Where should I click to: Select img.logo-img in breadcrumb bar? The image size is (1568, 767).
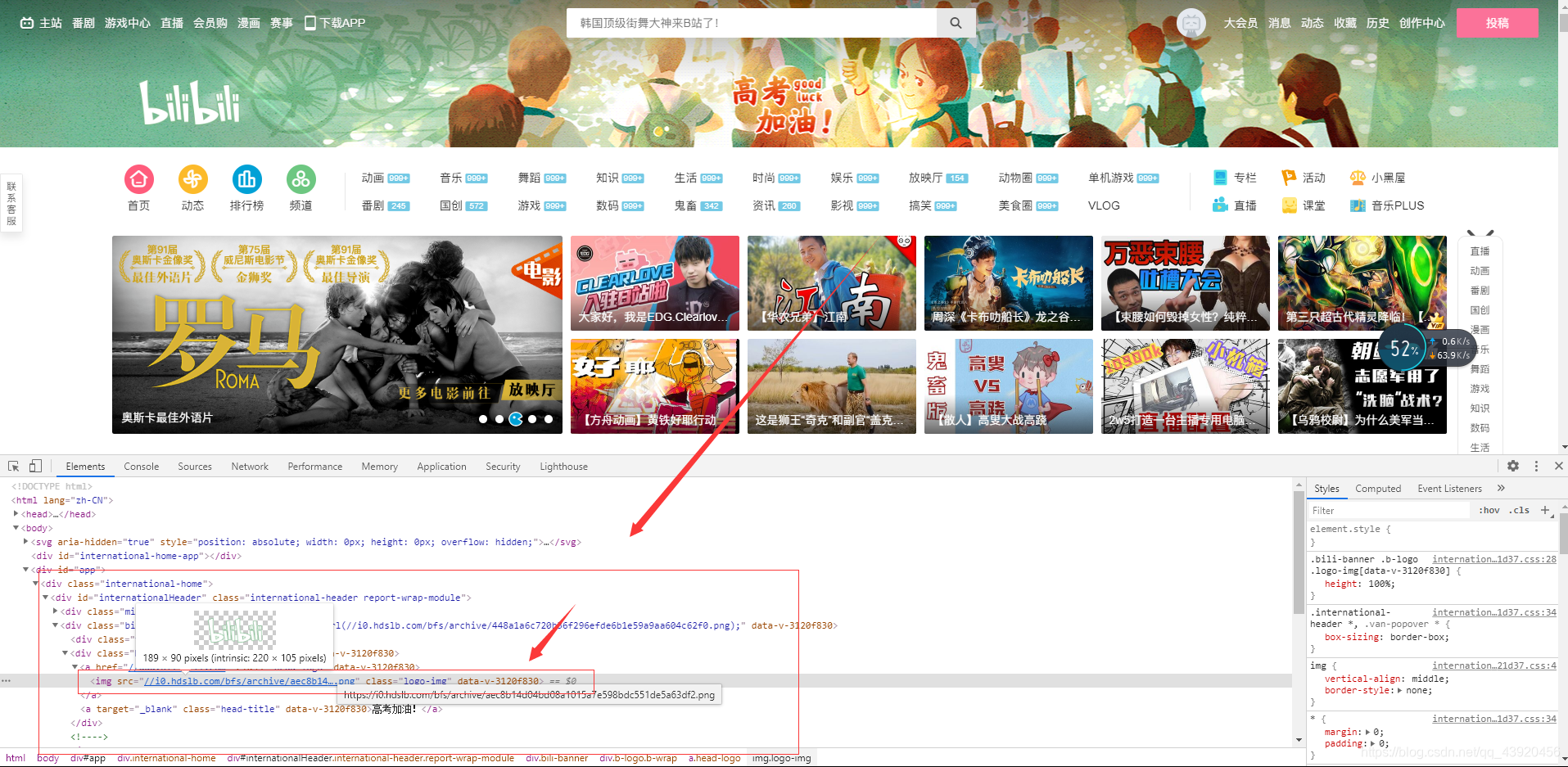click(x=781, y=758)
